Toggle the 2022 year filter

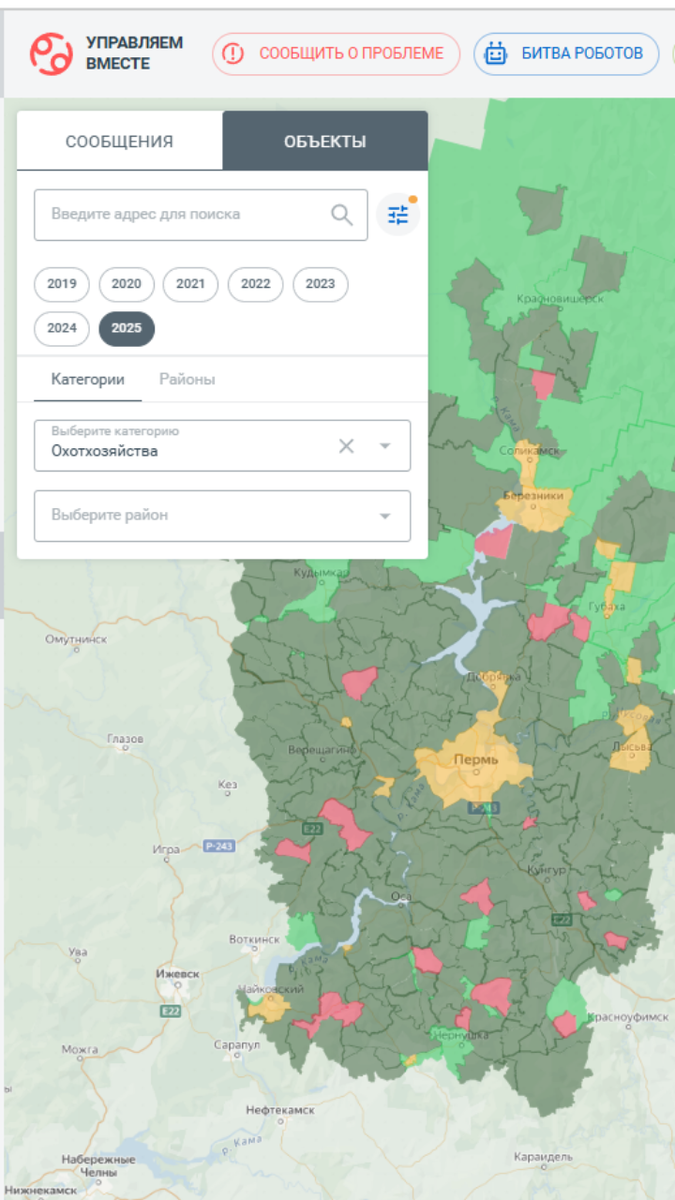pyautogui.click(x=255, y=284)
